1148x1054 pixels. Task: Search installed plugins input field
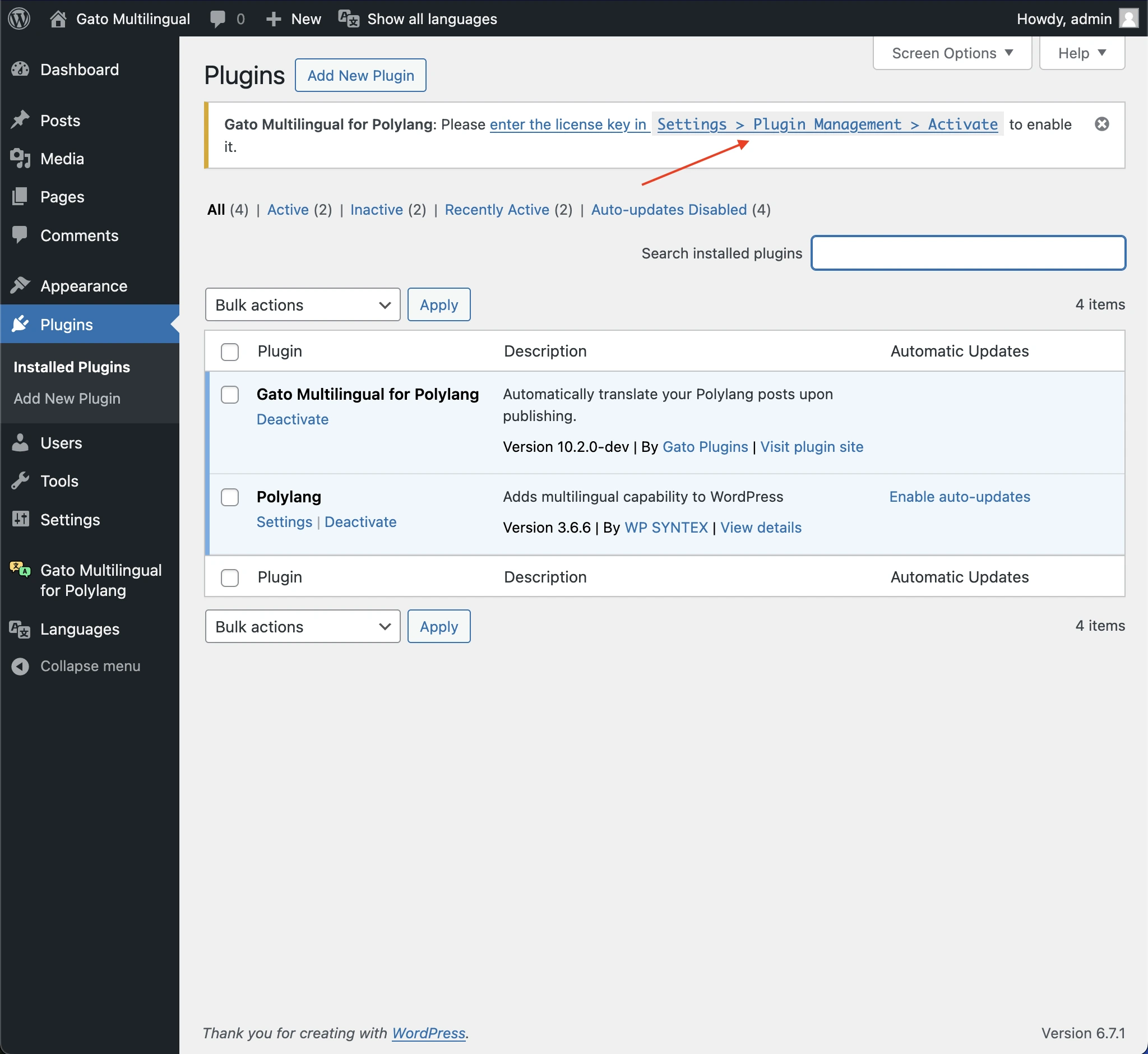[968, 252]
